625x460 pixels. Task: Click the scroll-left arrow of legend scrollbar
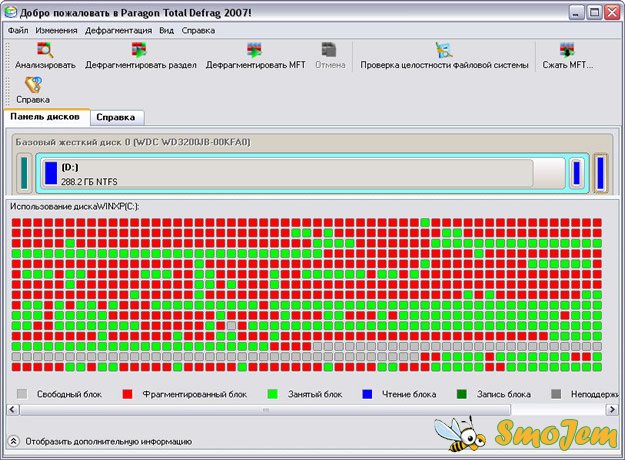pyautogui.click(x=13, y=409)
